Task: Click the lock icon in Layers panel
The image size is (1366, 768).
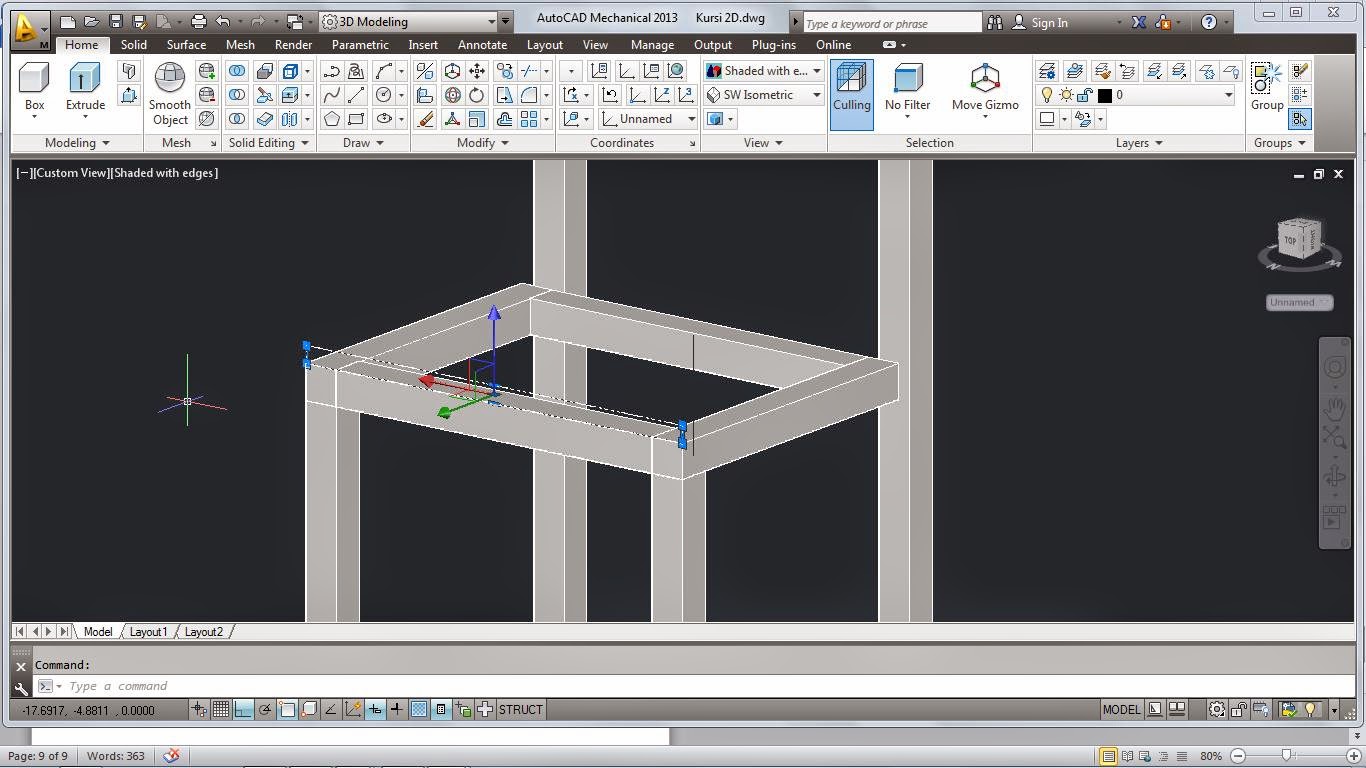Action: [1084, 95]
